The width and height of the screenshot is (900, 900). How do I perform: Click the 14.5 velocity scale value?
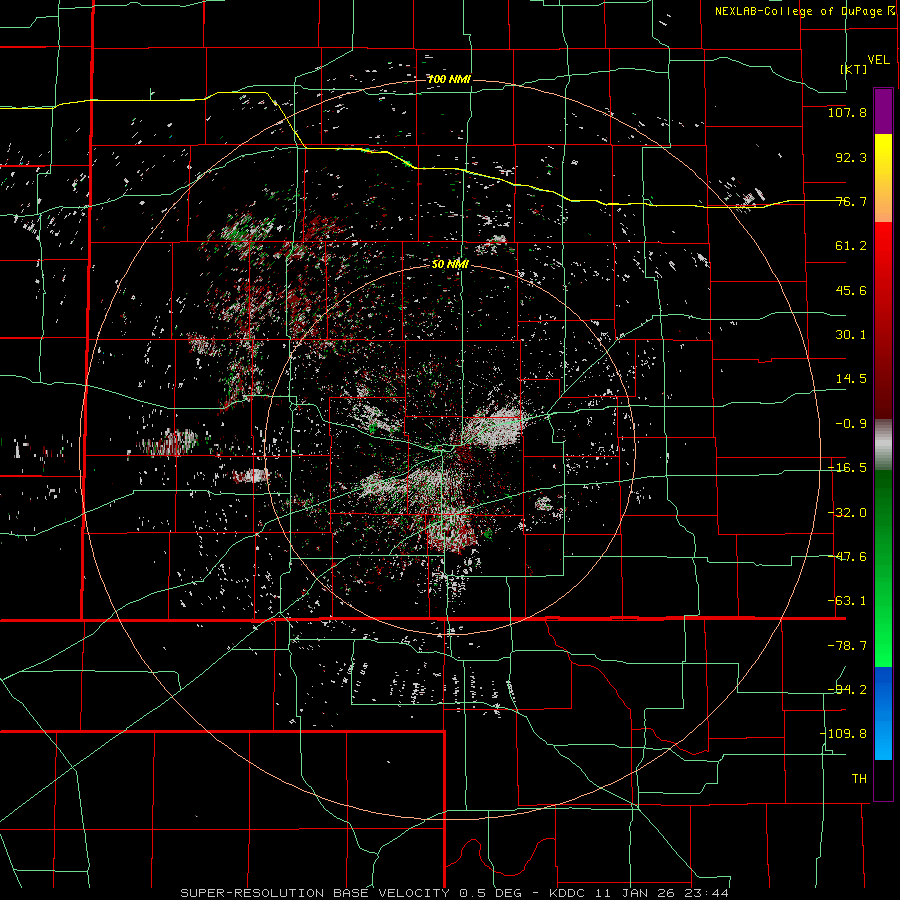tap(851, 379)
